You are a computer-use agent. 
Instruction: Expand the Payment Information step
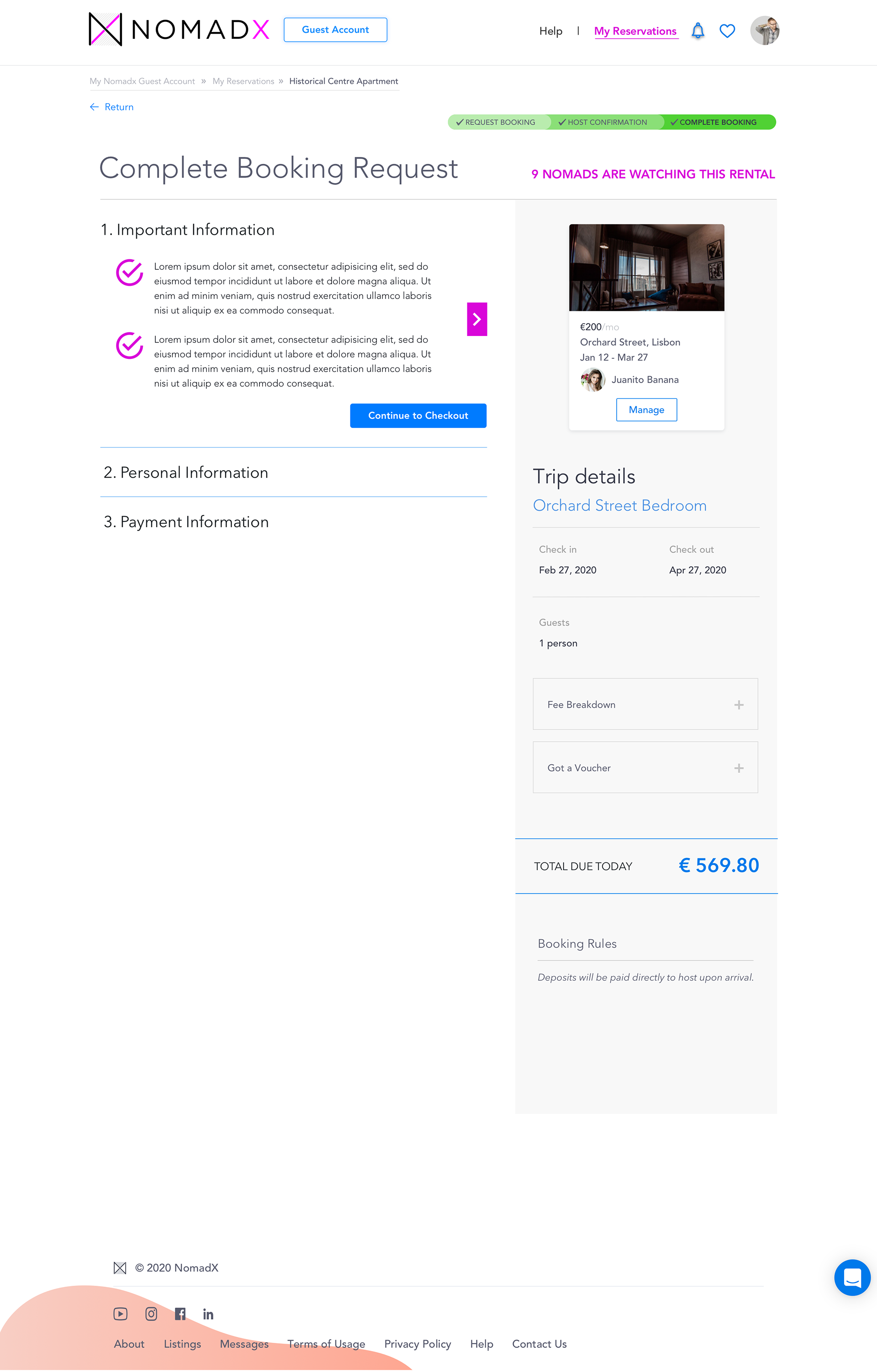(x=186, y=522)
